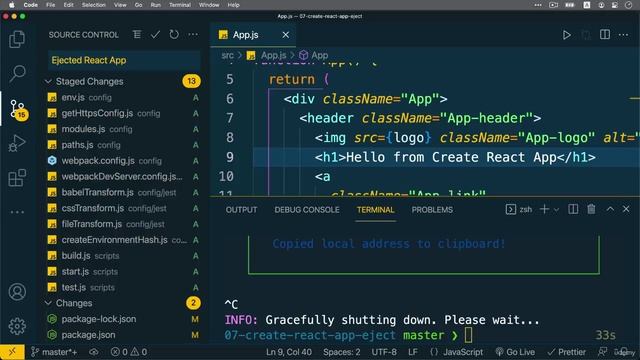Image resolution: width=640 pixels, height=360 pixels.
Task: Open staged file babelTransform.js
Action: tap(122, 192)
